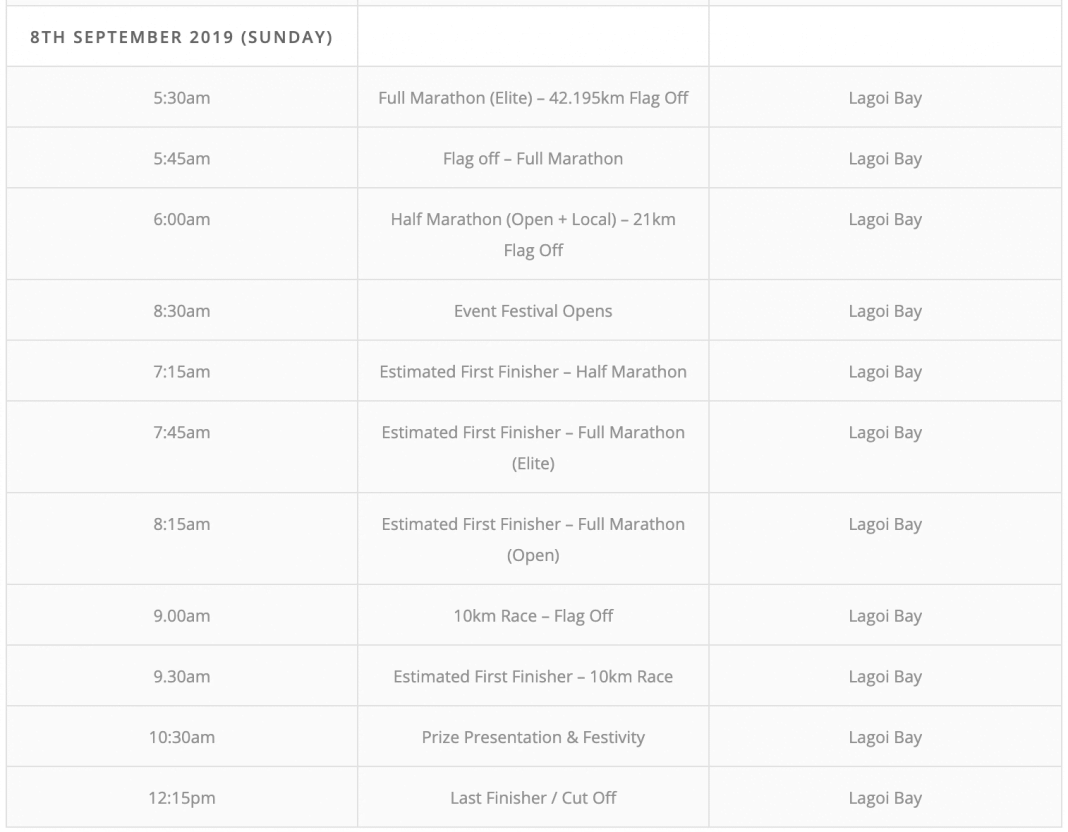Image resolution: width=1068 pixels, height=832 pixels.
Task: Select Estimated First Finisher Full Marathon (Elite)
Action: click(x=533, y=447)
